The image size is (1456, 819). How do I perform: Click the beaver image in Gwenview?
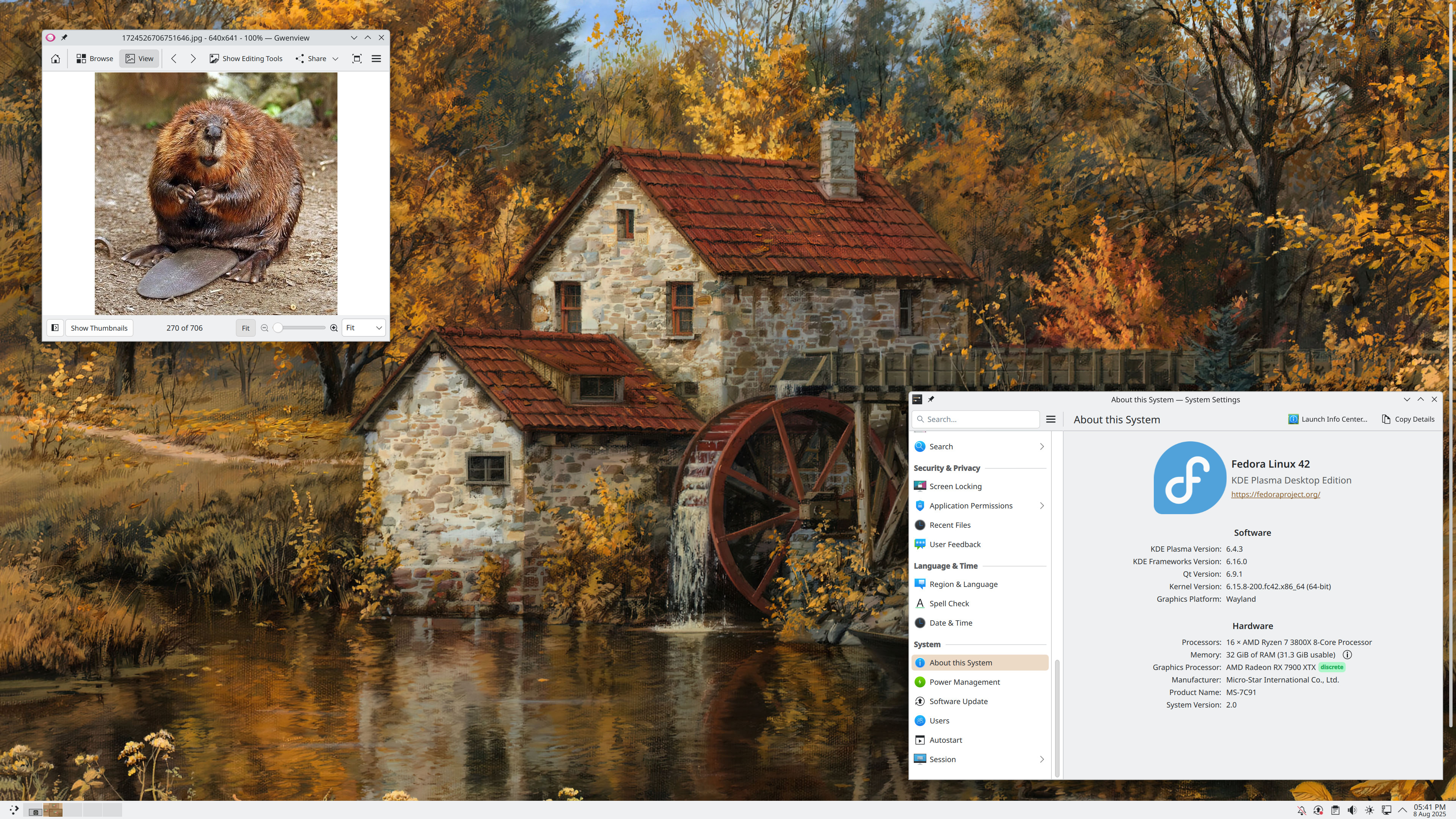coord(216,193)
